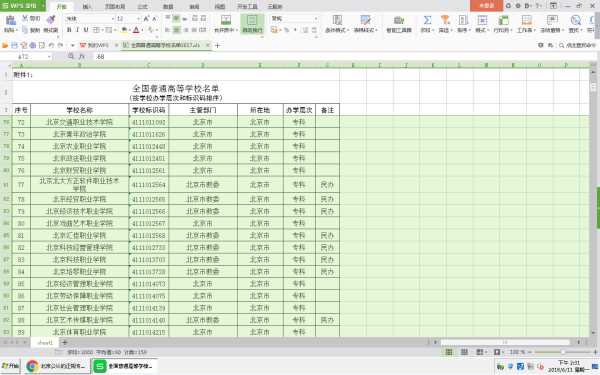Click the Sort icon
This screenshot has width=600, height=375.
click(x=463, y=20)
